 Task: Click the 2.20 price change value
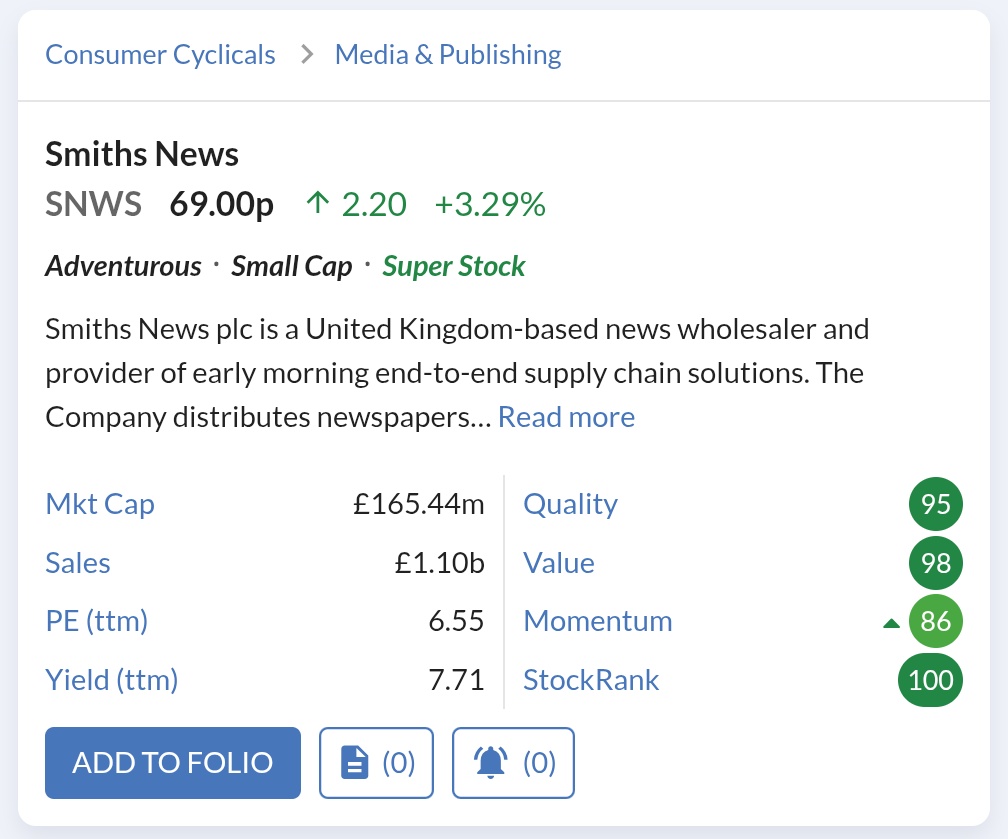(374, 204)
